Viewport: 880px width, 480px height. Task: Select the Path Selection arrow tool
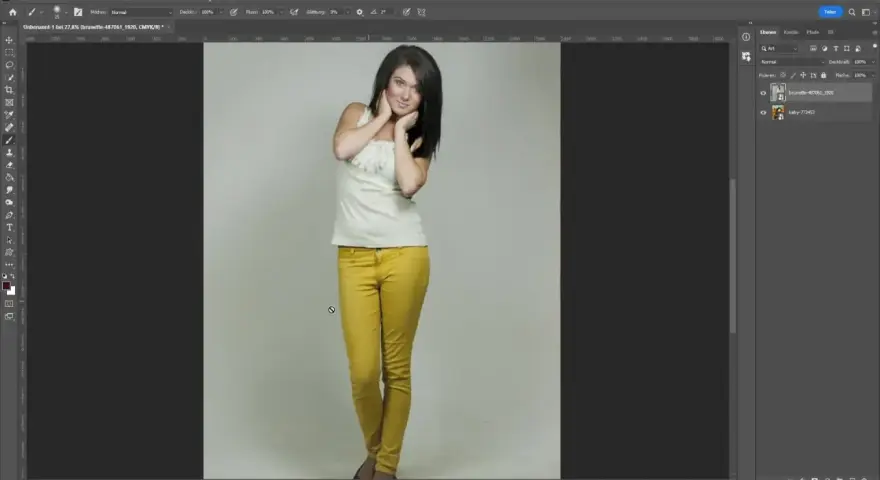9,240
